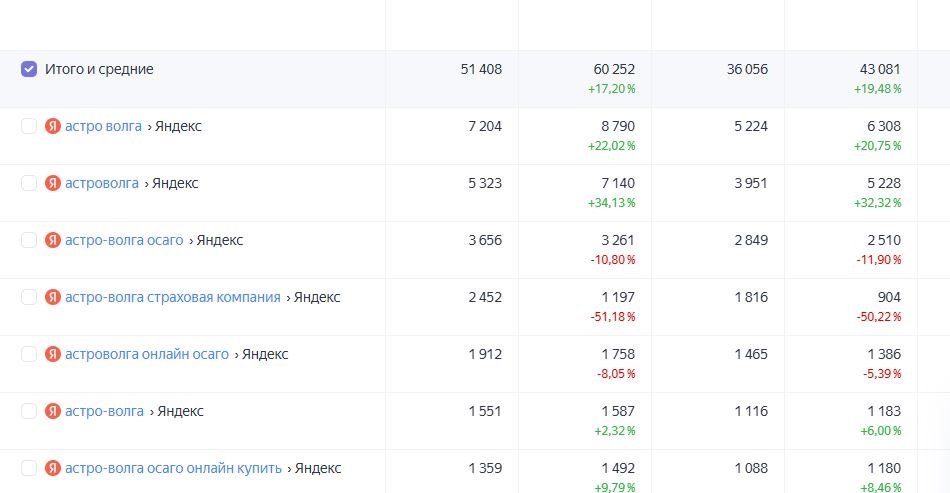Click total value 36 056

pos(747,69)
